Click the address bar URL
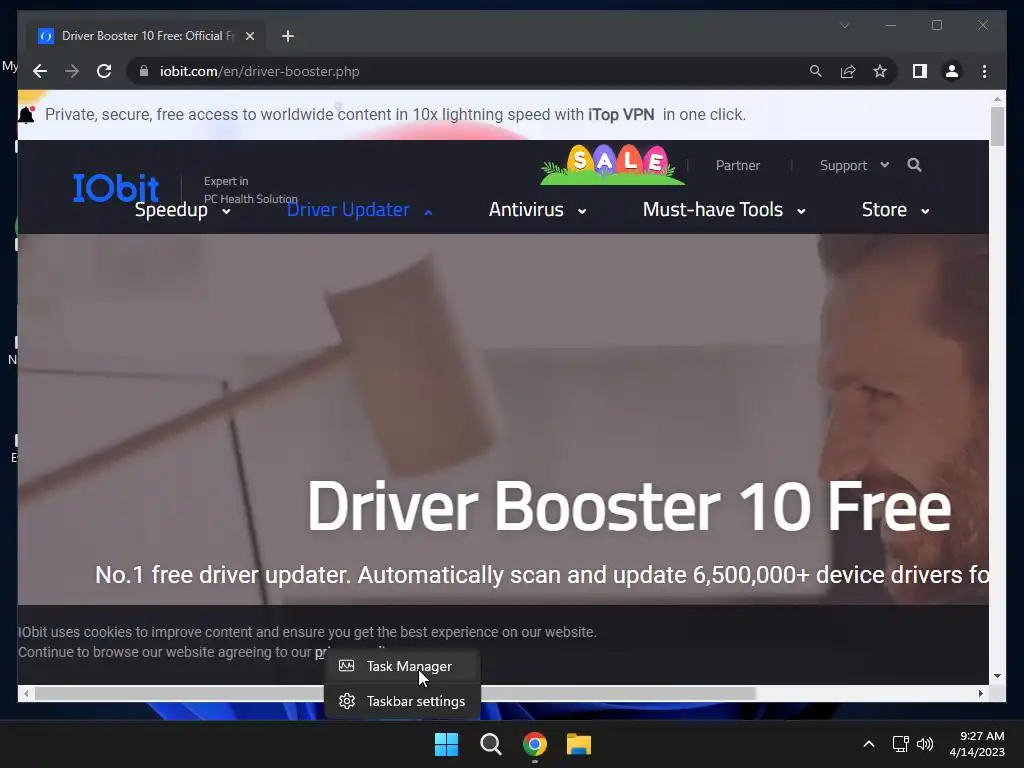Viewport: 1024px width, 768px height. point(259,71)
